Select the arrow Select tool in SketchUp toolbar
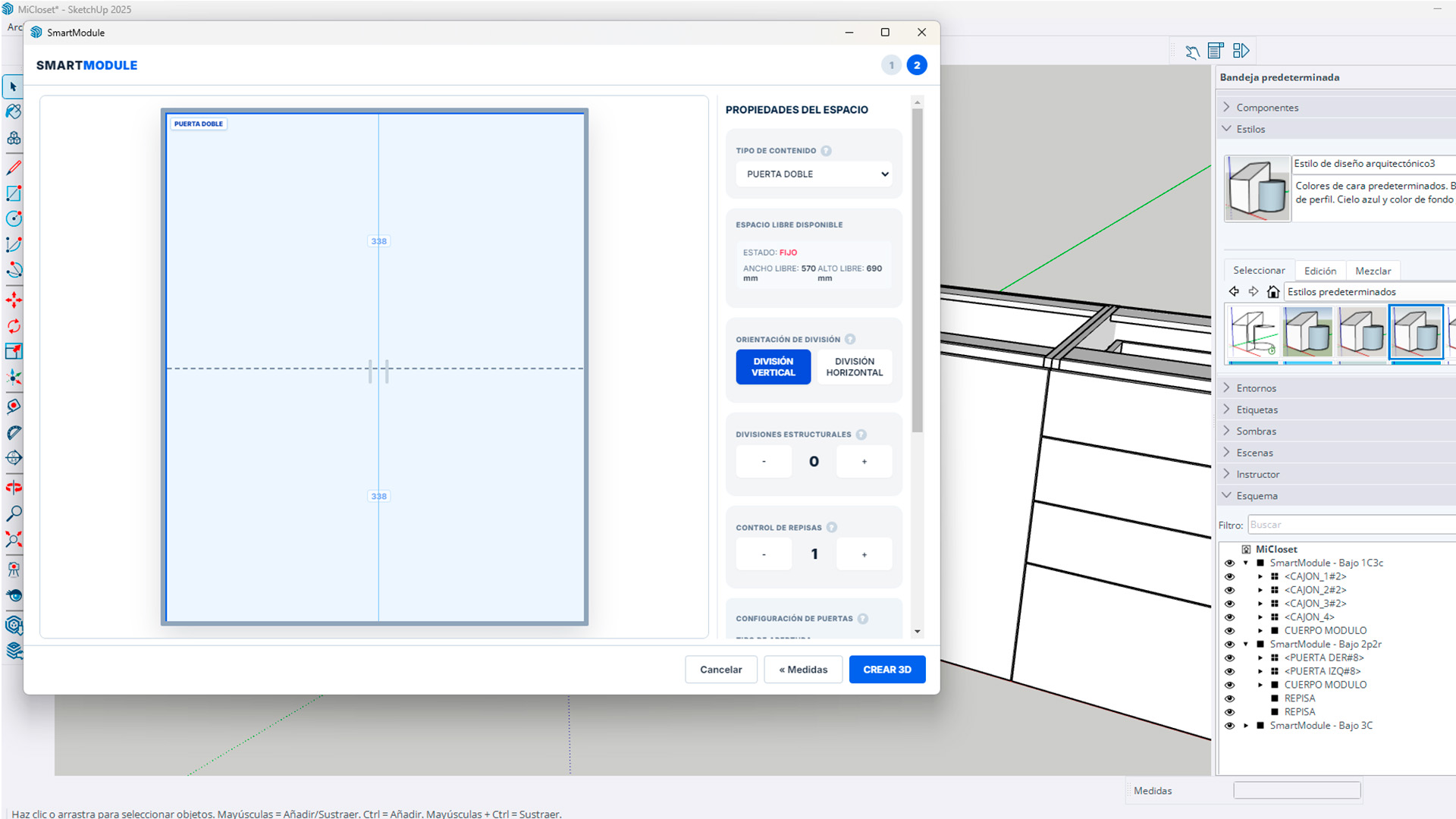Viewport: 1456px width, 819px height. coord(13,86)
